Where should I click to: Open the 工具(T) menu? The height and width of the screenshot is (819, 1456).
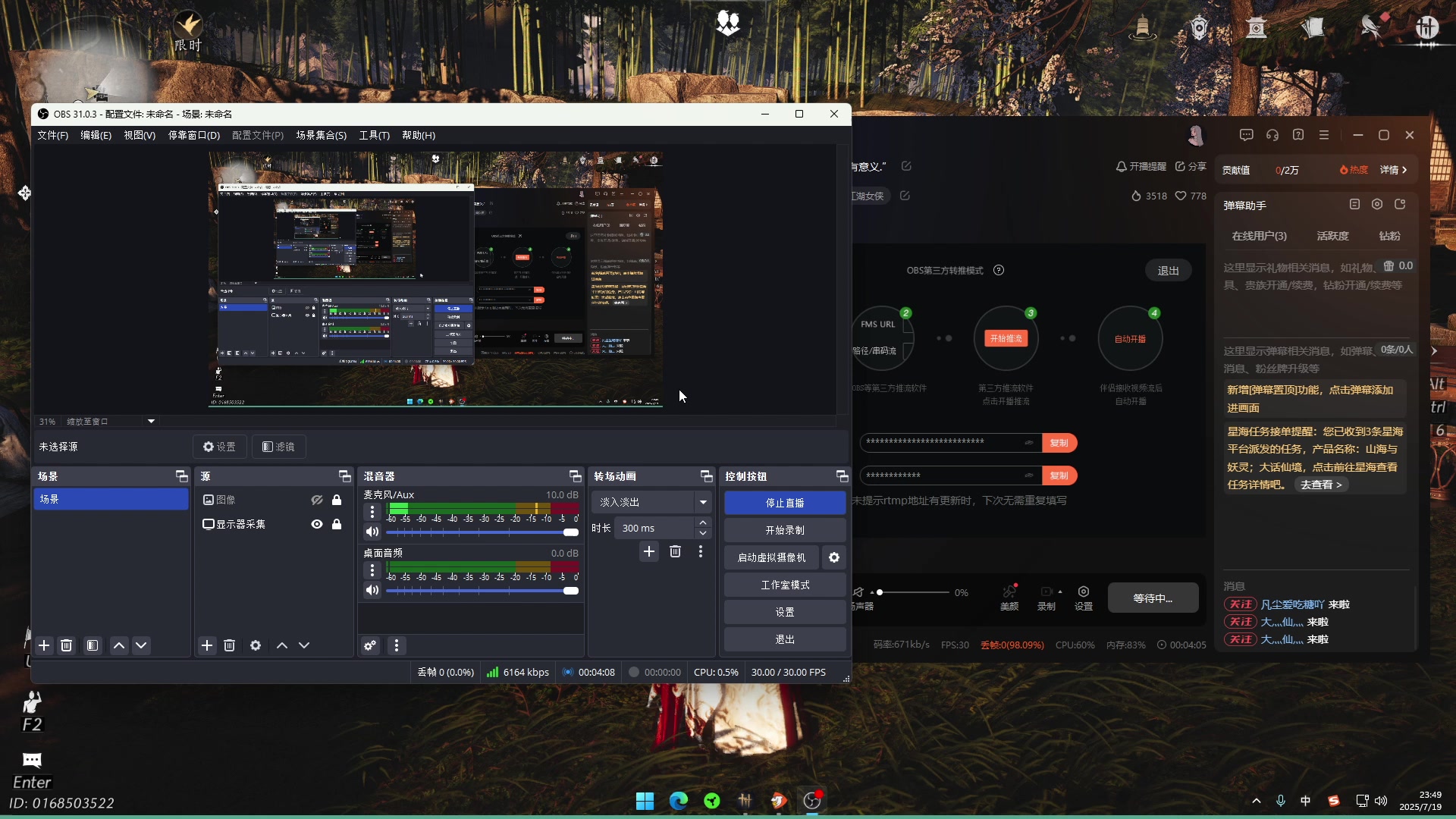[x=374, y=135]
